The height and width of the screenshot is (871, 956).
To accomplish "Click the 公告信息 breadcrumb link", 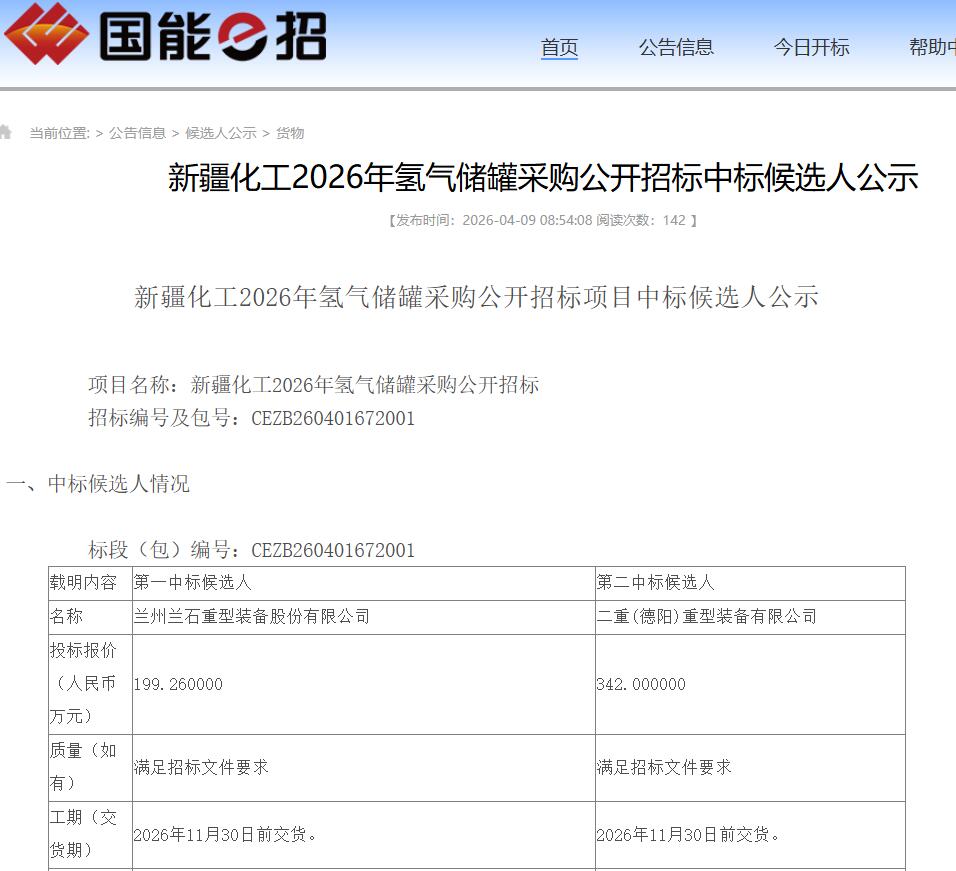I will (x=137, y=132).
